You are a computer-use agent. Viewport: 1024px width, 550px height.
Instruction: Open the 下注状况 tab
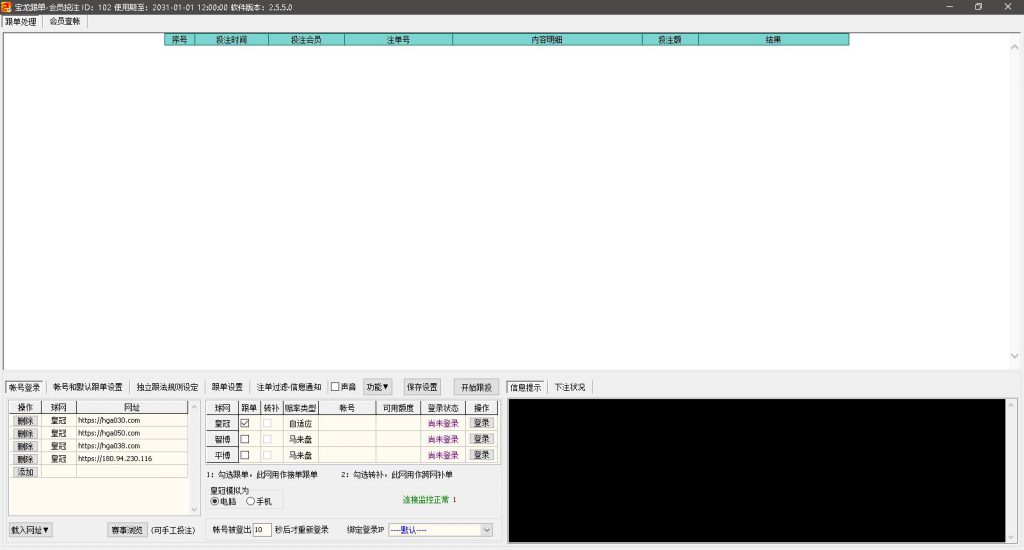(x=570, y=387)
